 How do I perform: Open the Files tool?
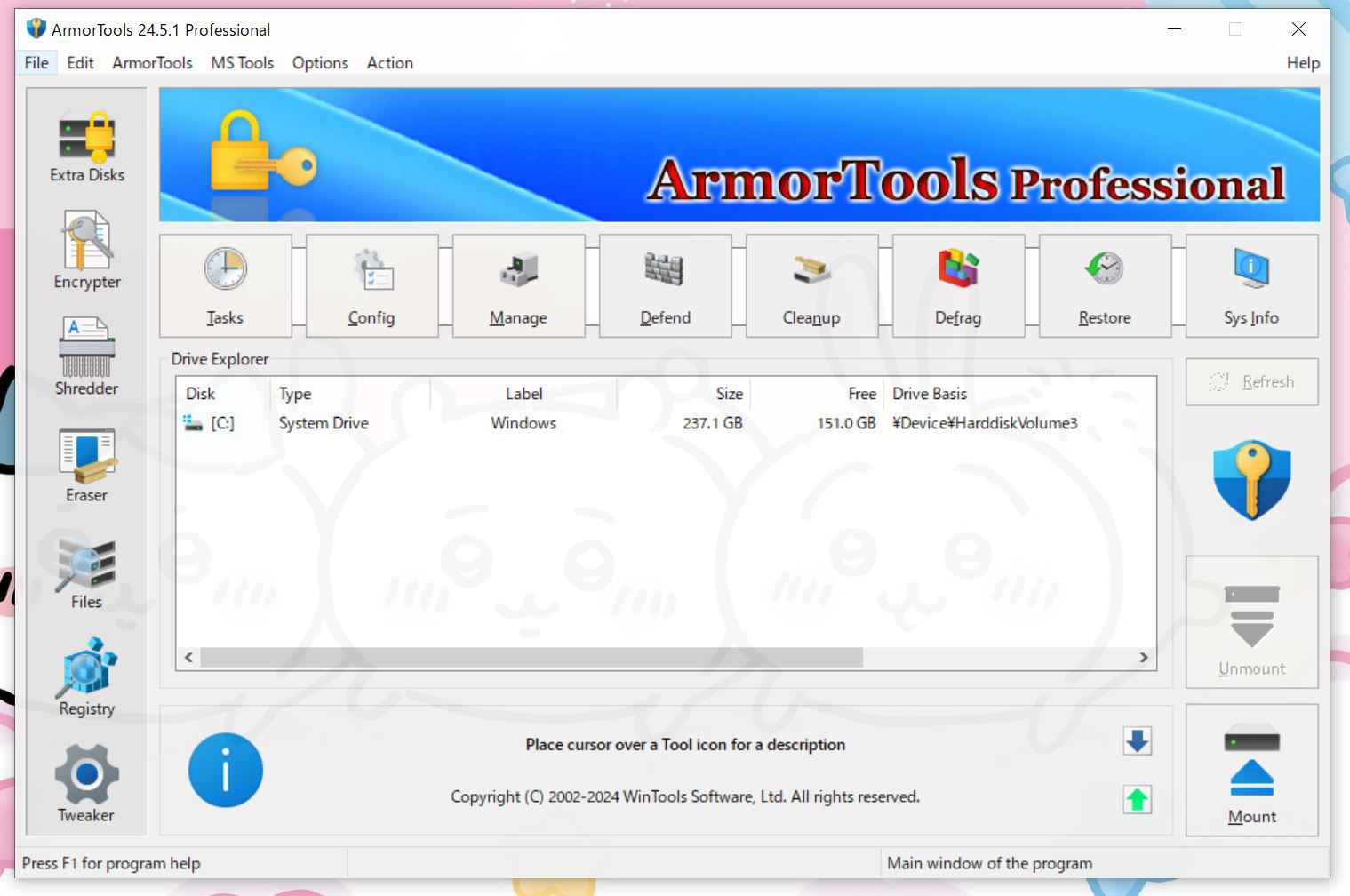(87, 572)
